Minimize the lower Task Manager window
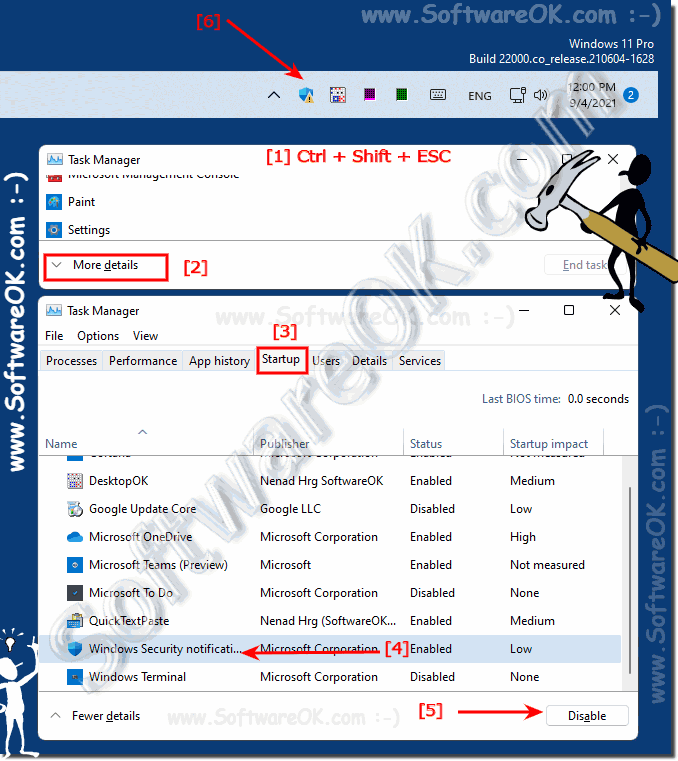This screenshot has height=761, width=678. coord(524,310)
